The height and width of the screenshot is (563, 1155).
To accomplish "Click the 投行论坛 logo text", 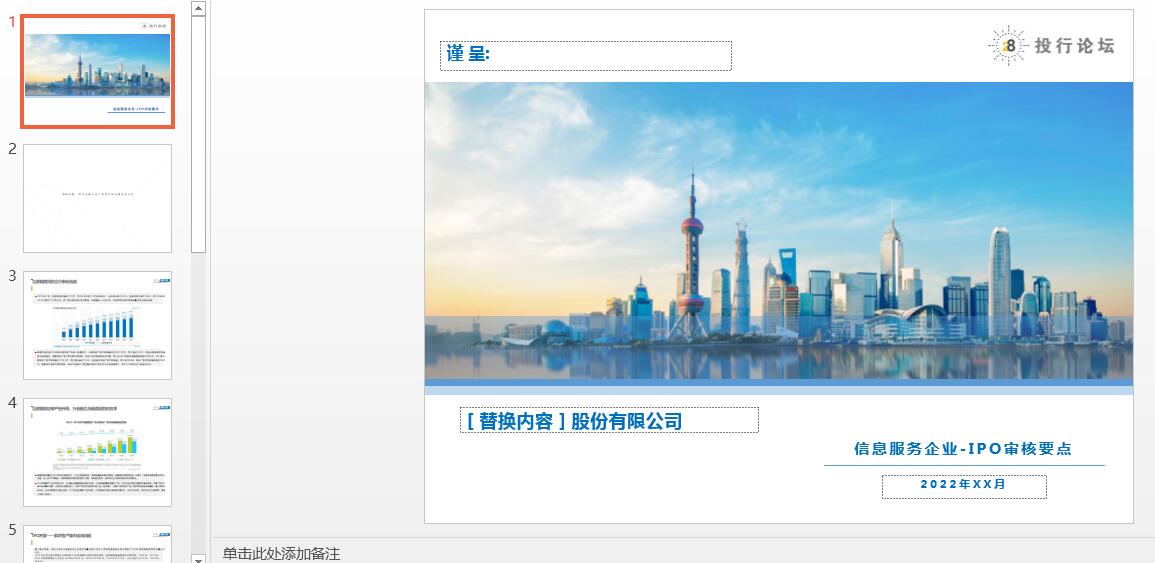I will pos(1074,46).
